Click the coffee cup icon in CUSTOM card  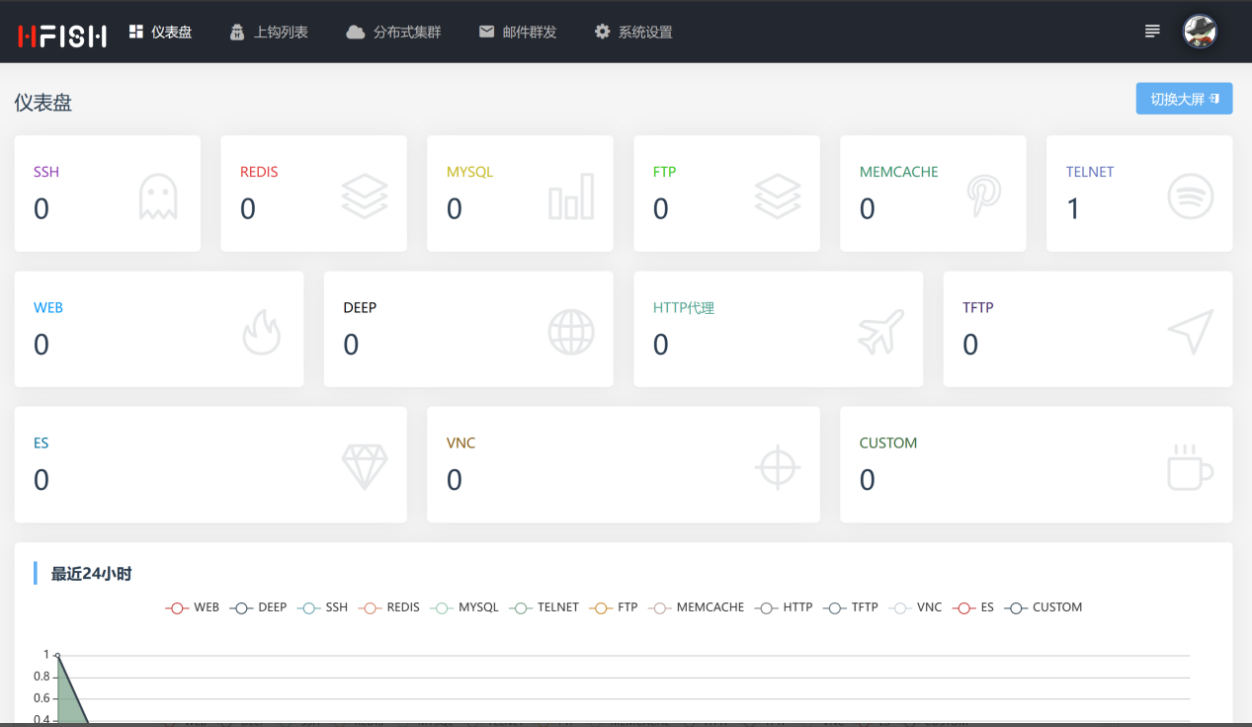1190,467
